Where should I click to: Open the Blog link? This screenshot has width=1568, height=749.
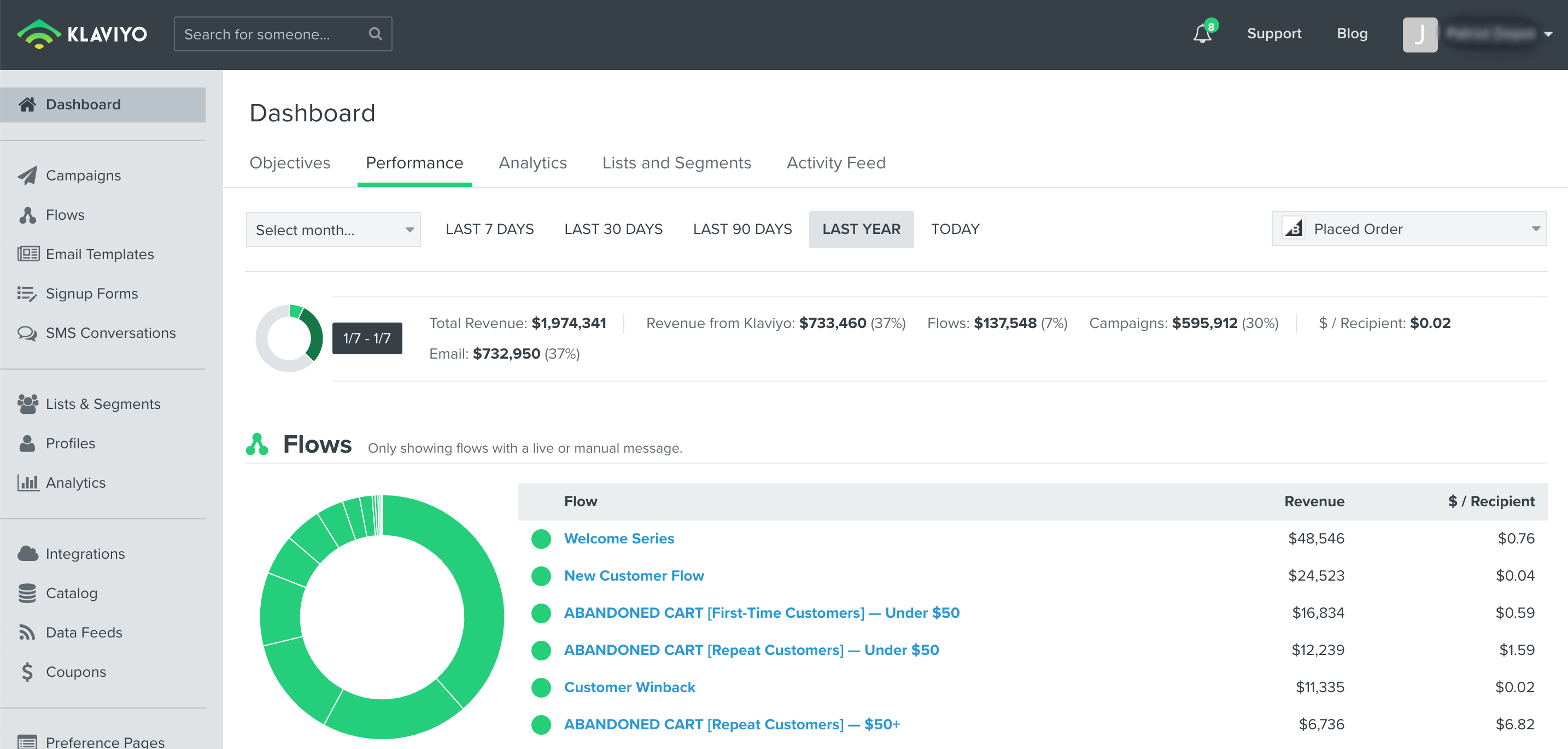[x=1352, y=33]
